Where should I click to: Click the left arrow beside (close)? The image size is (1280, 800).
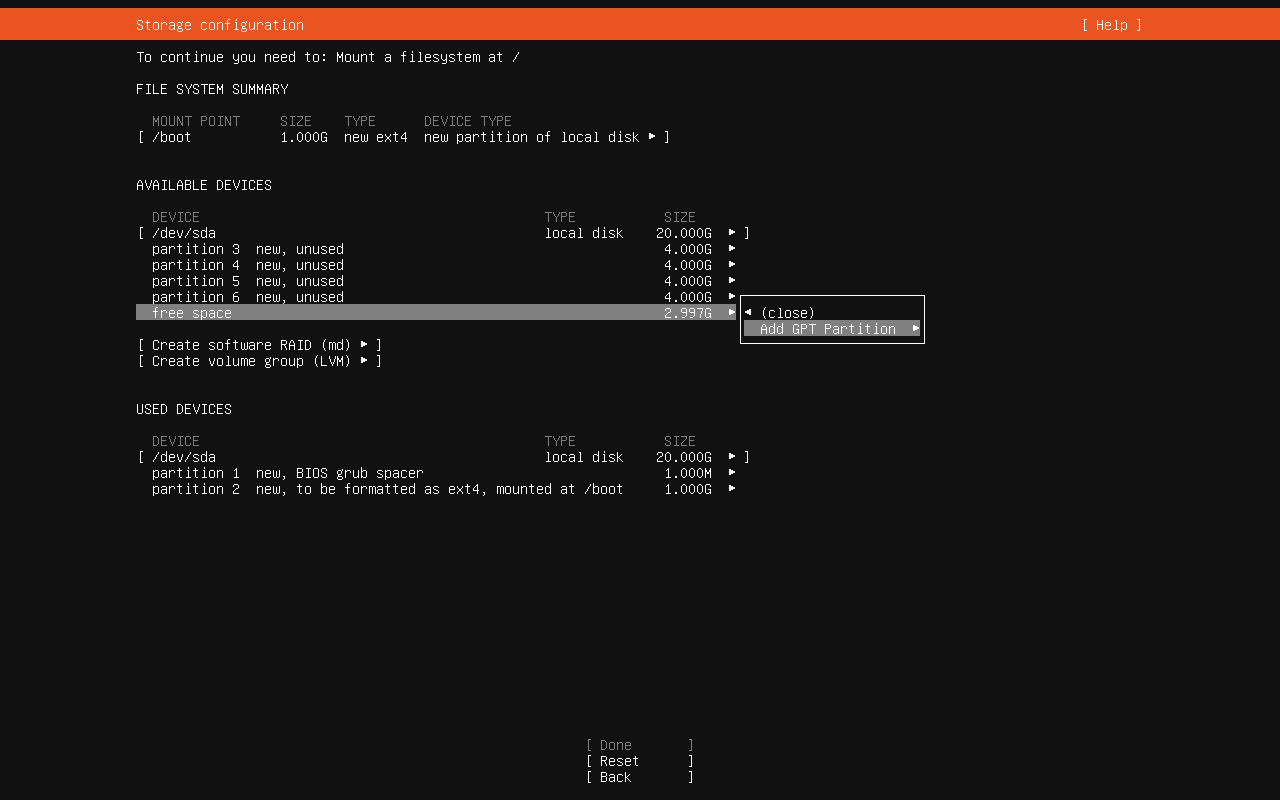pyautogui.click(x=748, y=313)
